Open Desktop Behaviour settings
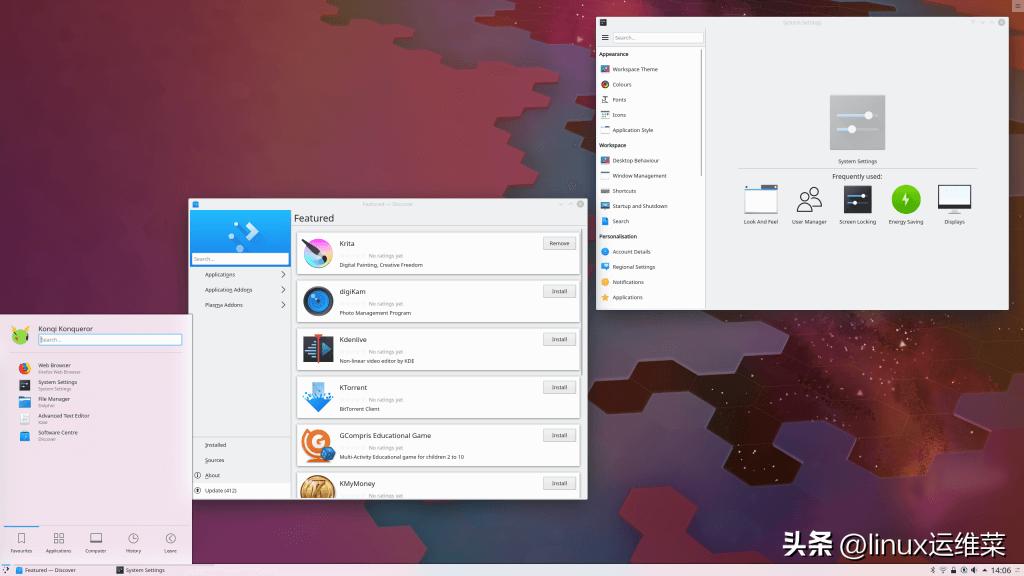Screen dimensions: 1024x576 650,161
